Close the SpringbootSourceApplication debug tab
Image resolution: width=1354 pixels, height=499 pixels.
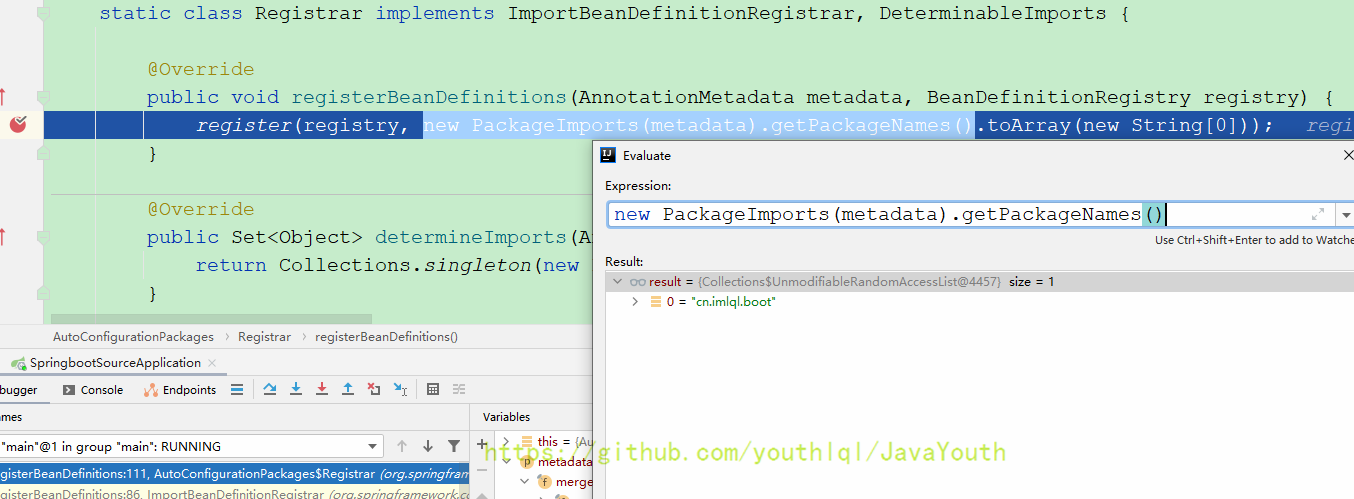pos(212,363)
